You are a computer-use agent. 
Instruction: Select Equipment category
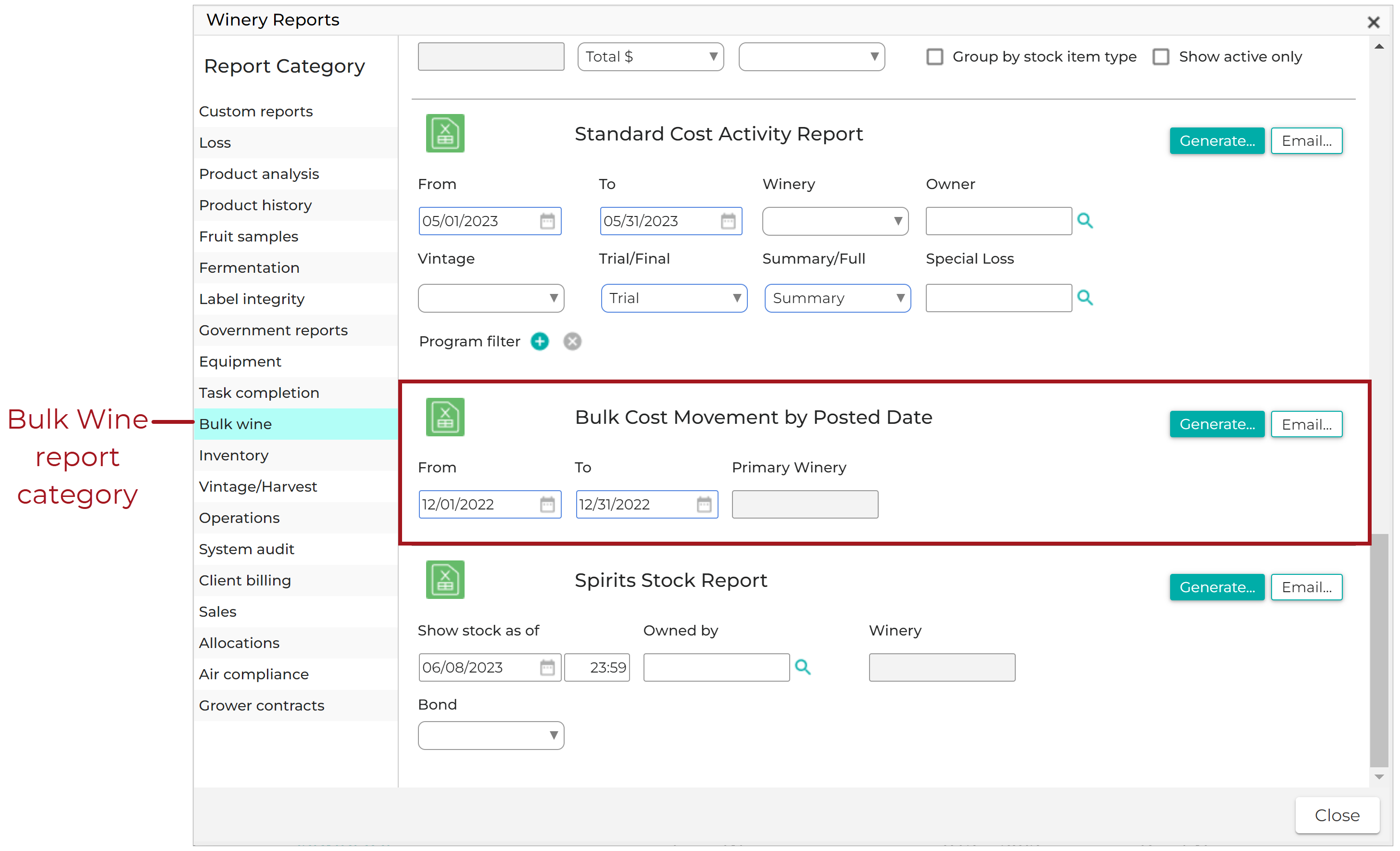(295, 362)
